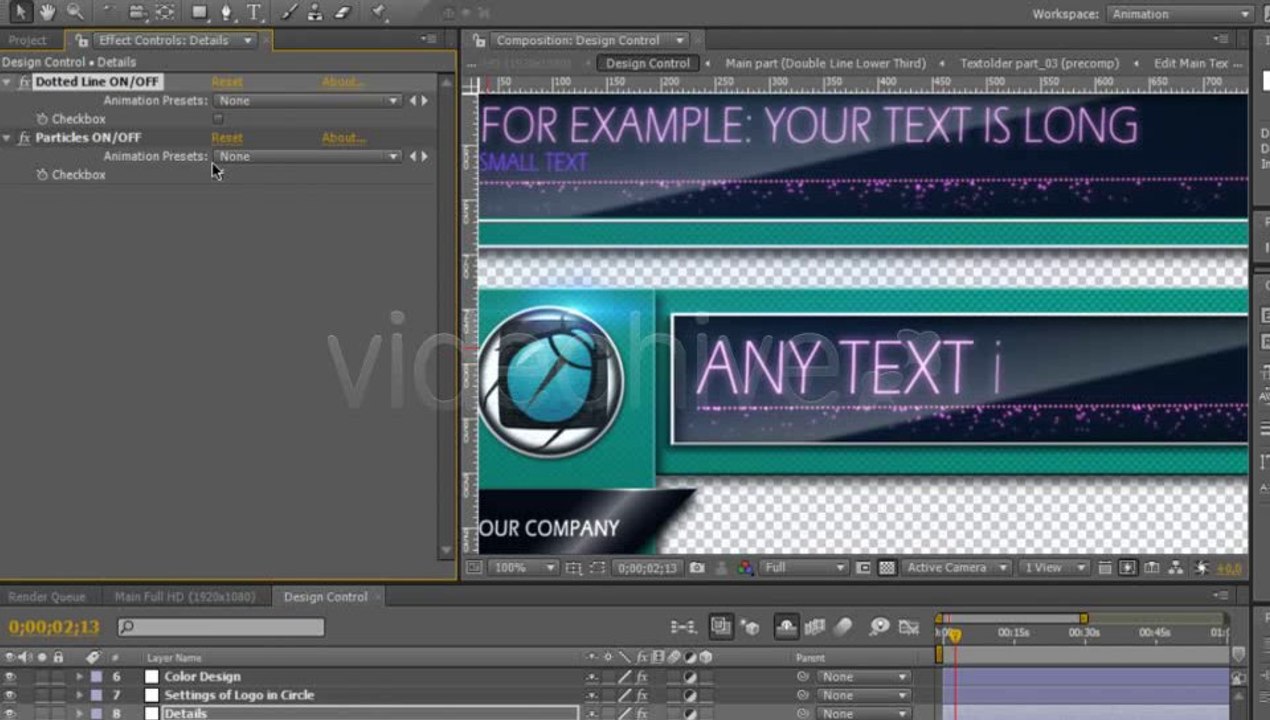Select the Clone Stamp tool
The image size is (1270, 720).
click(316, 12)
